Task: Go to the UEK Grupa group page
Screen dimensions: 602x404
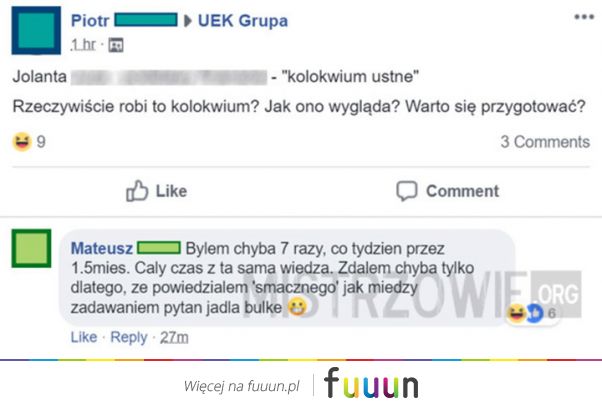Action: click(243, 21)
